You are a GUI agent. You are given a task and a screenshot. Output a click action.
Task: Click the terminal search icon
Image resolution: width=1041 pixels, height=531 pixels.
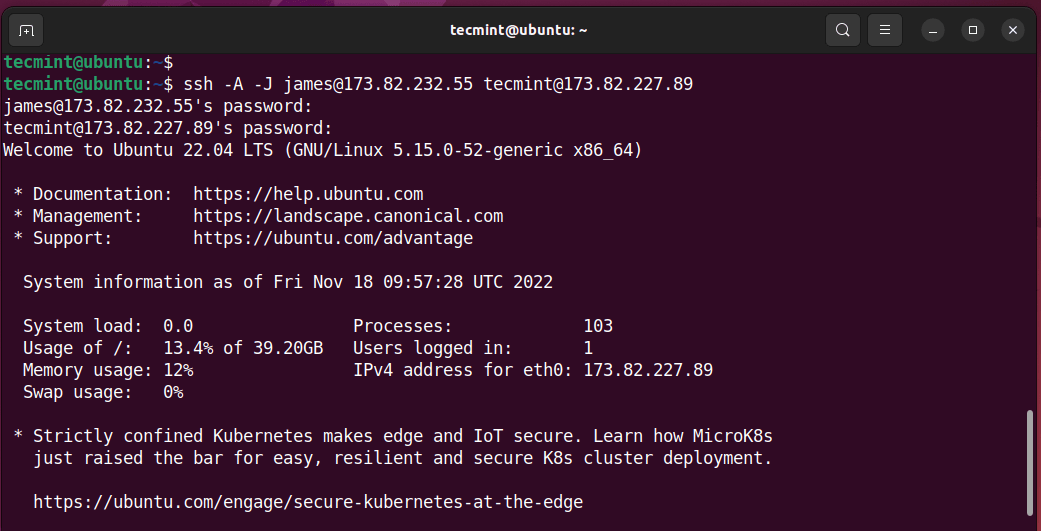point(843,30)
